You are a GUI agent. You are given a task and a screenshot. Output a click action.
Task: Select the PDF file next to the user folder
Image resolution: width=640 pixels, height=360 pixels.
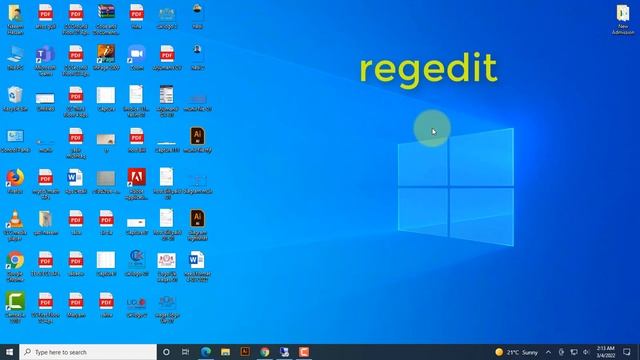(45, 16)
